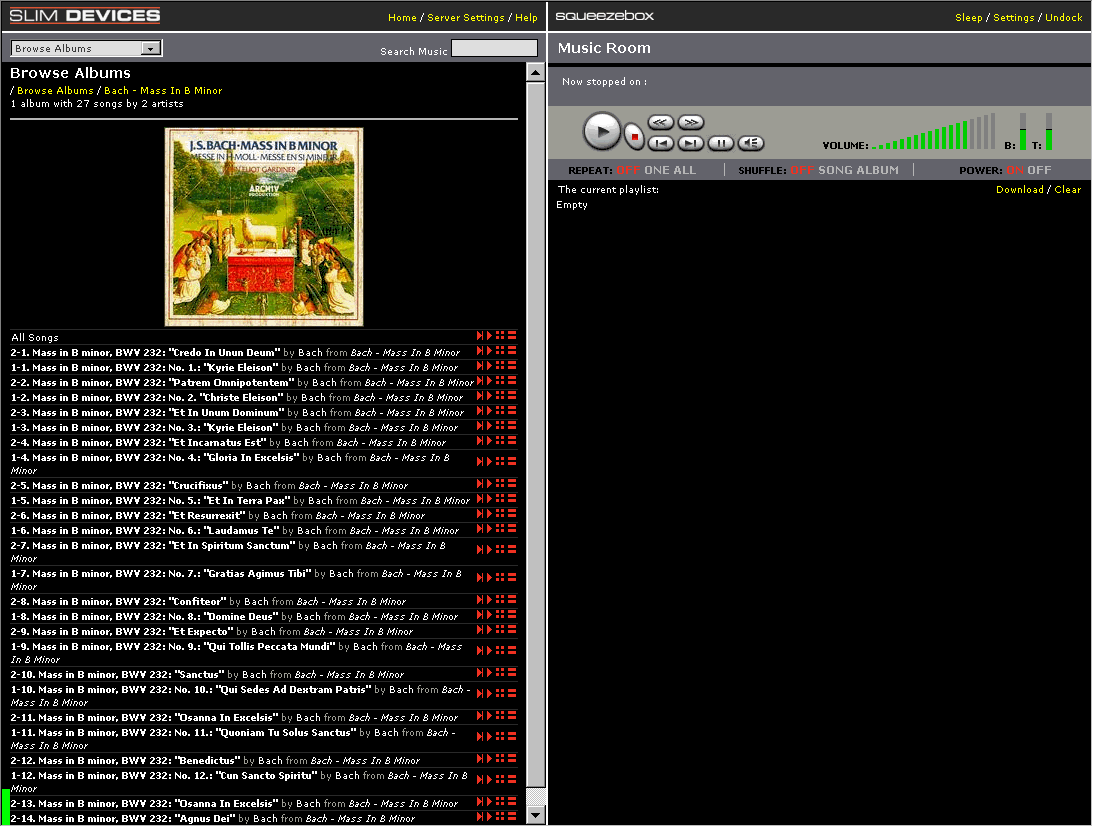
Task: Mute audio using the speaker button
Action: pyautogui.click(x=751, y=143)
